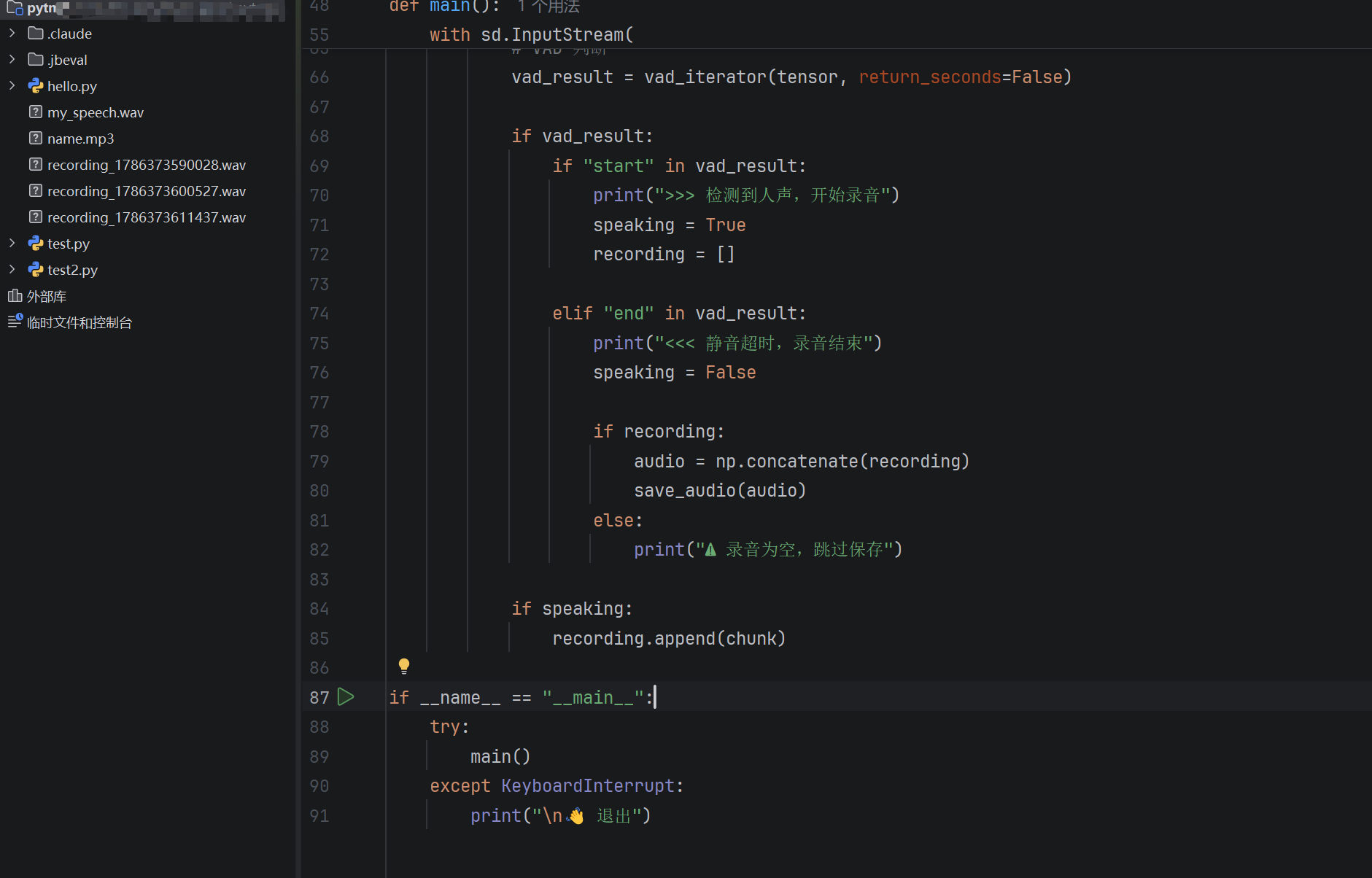1372x878 pixels.
Task: Click the main() call on line 89
Action: click(x=500, y=757)
